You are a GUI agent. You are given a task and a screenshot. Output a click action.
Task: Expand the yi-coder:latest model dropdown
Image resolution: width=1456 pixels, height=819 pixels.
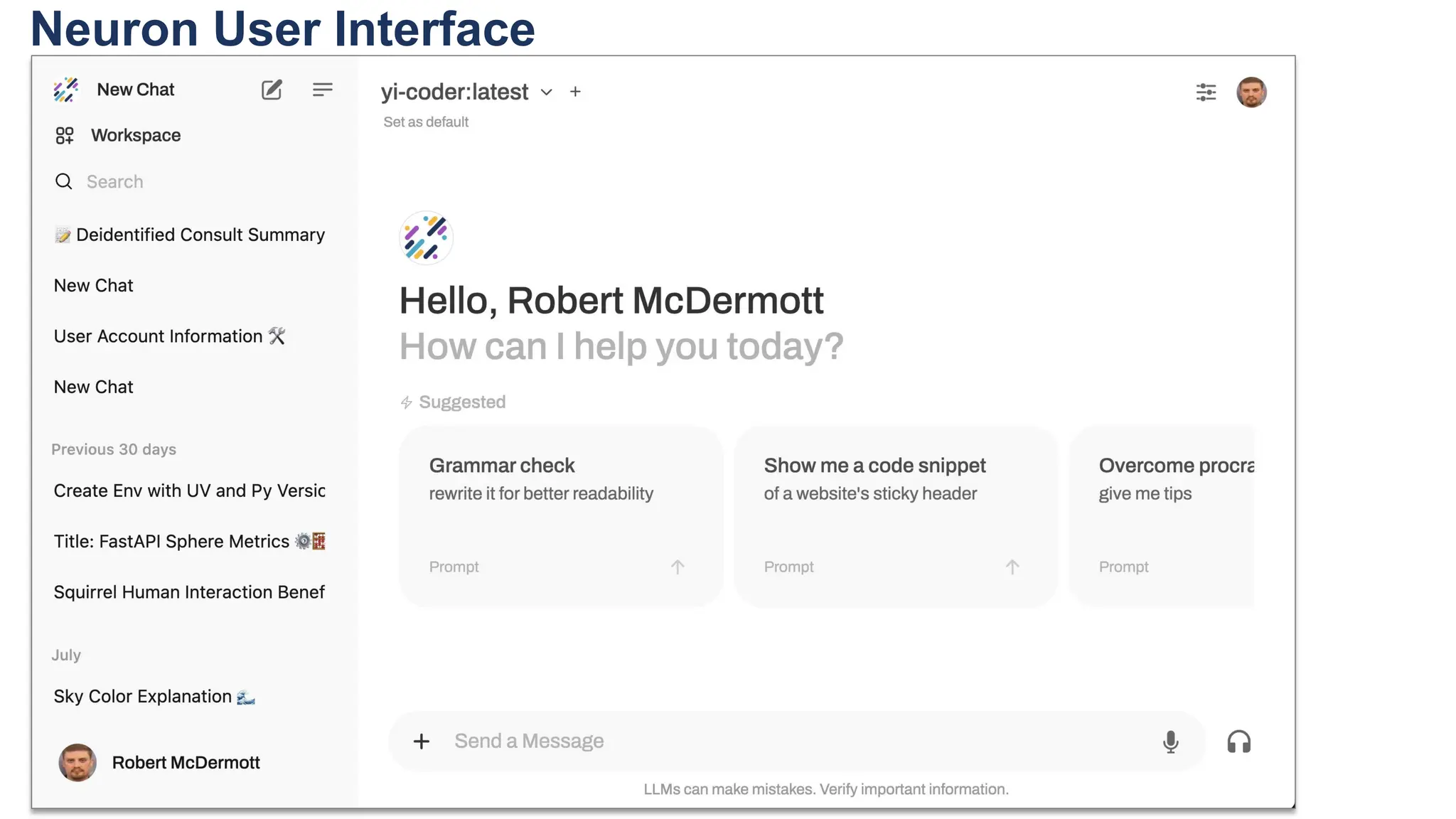(546, 92)
